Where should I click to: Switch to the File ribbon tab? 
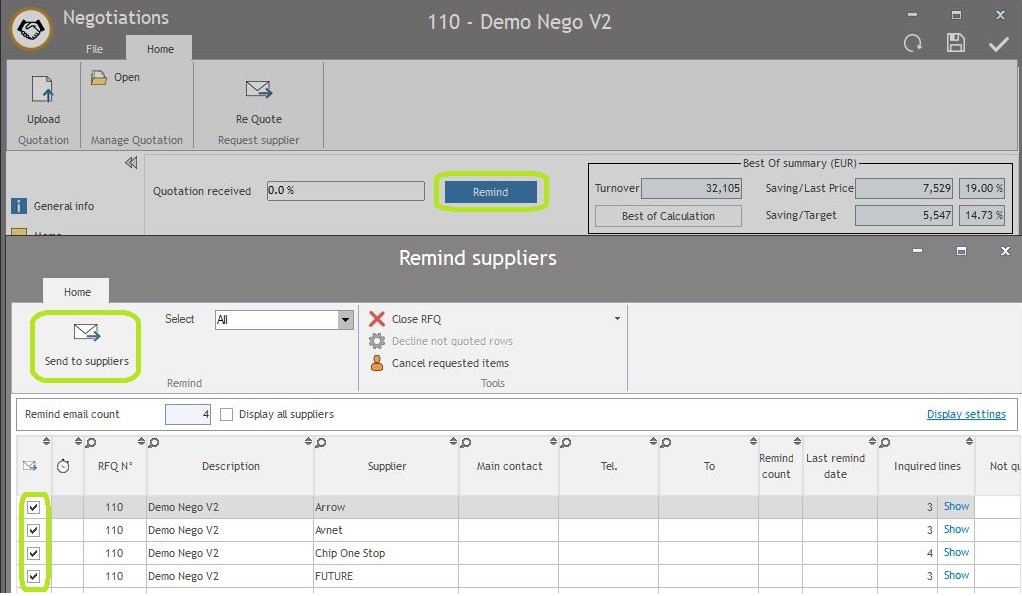coord(94,49)
